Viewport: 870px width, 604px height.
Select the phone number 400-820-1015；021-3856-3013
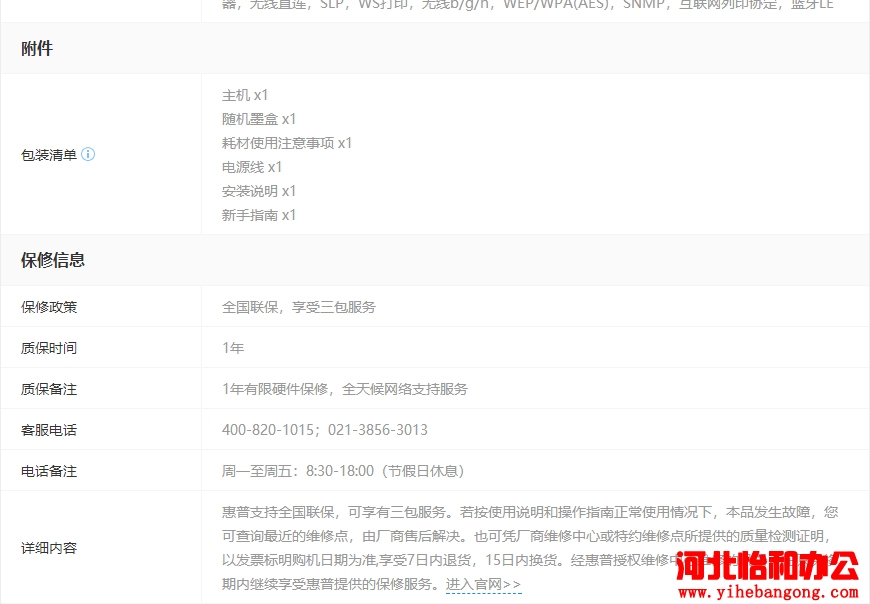click(x=325, y=430)
